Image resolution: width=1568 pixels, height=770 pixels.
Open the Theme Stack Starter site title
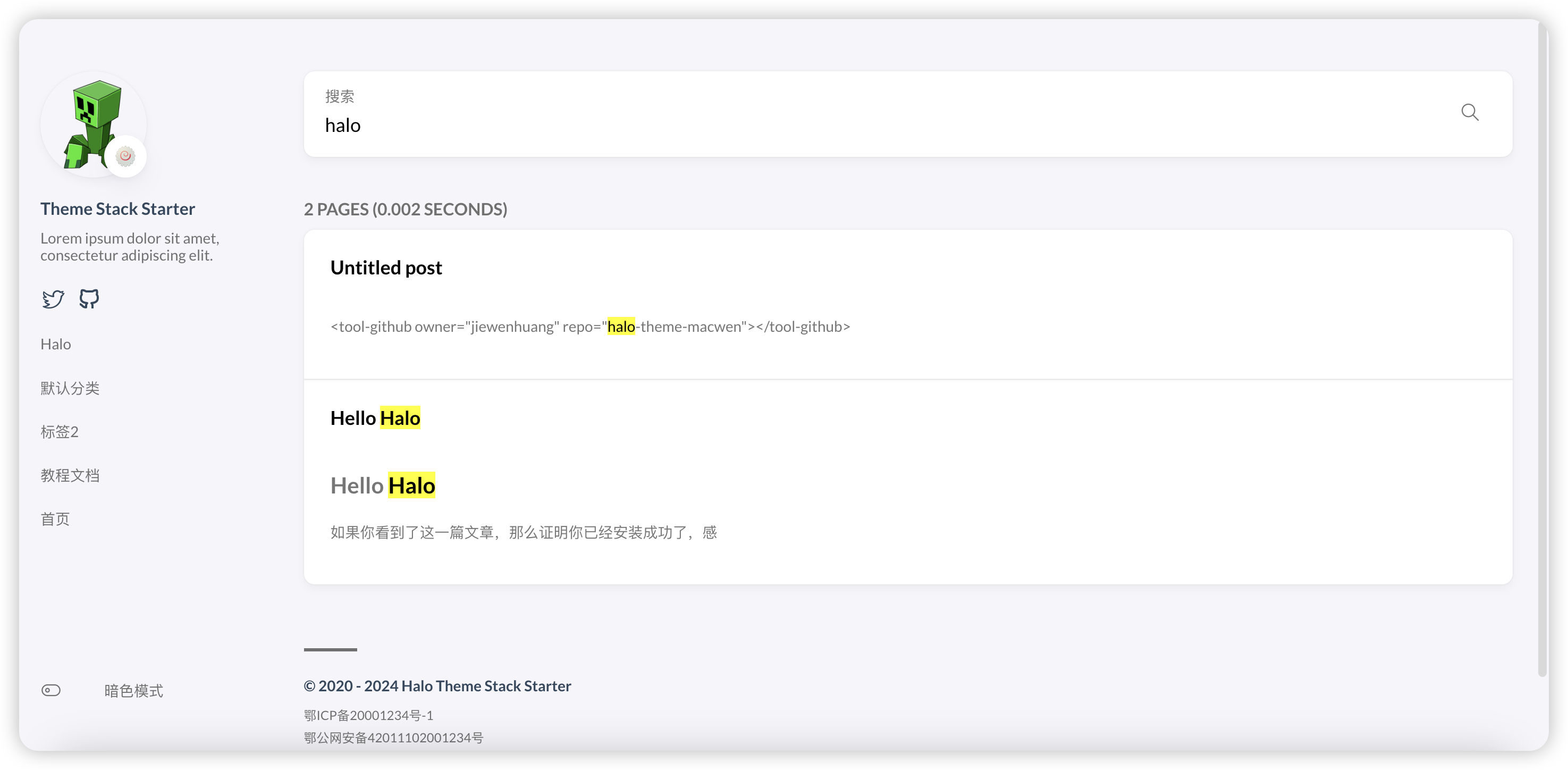117,209
